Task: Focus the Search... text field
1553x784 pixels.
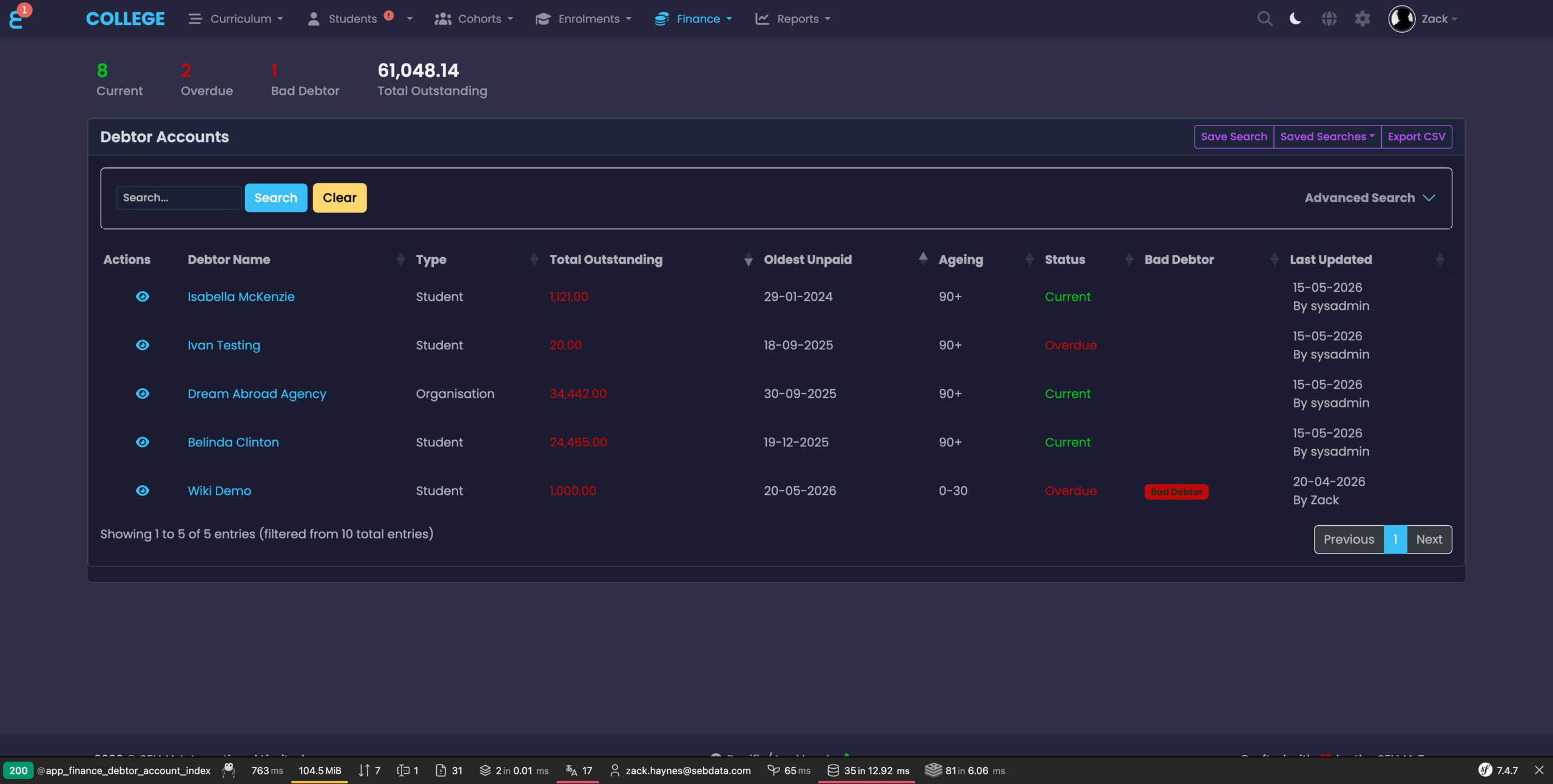Action: [x=179, y=198]
